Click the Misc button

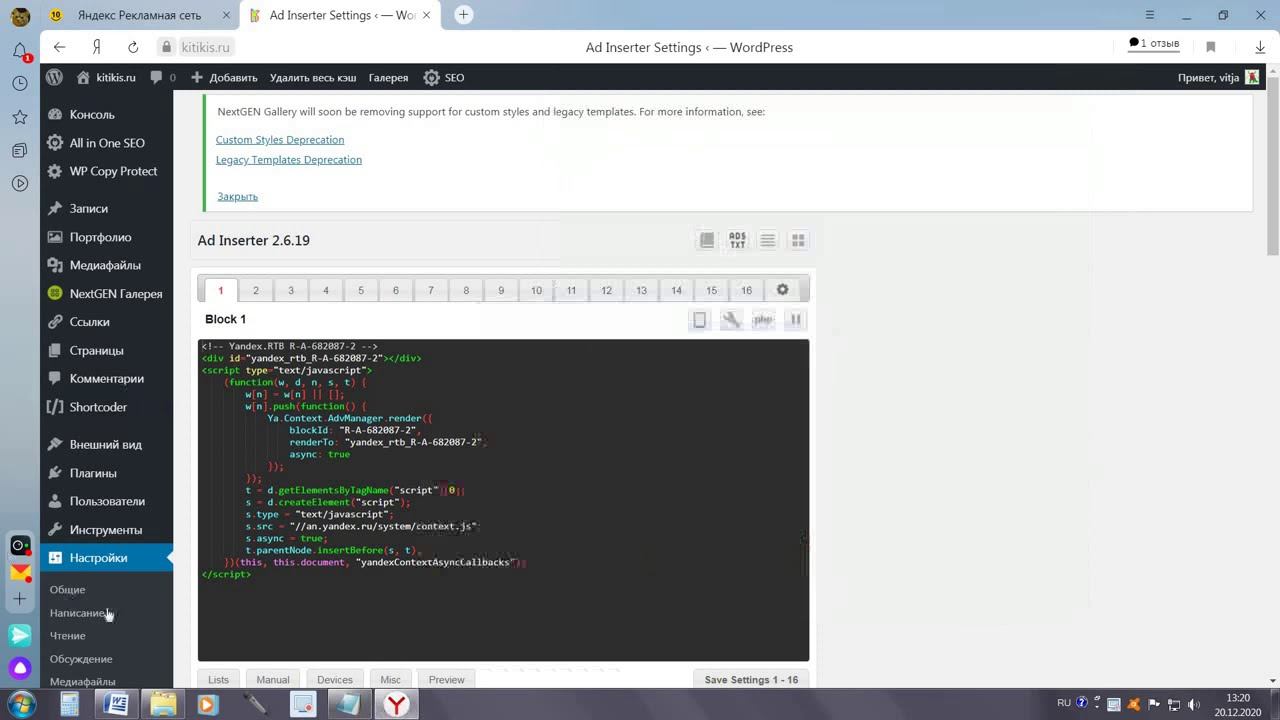(x=390, y=680)
